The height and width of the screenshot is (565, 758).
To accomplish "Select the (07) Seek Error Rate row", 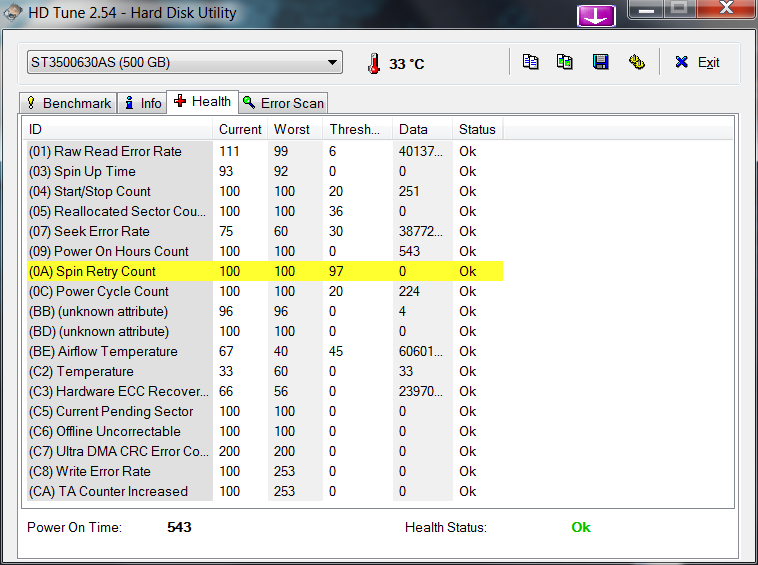I will [265, 232].
